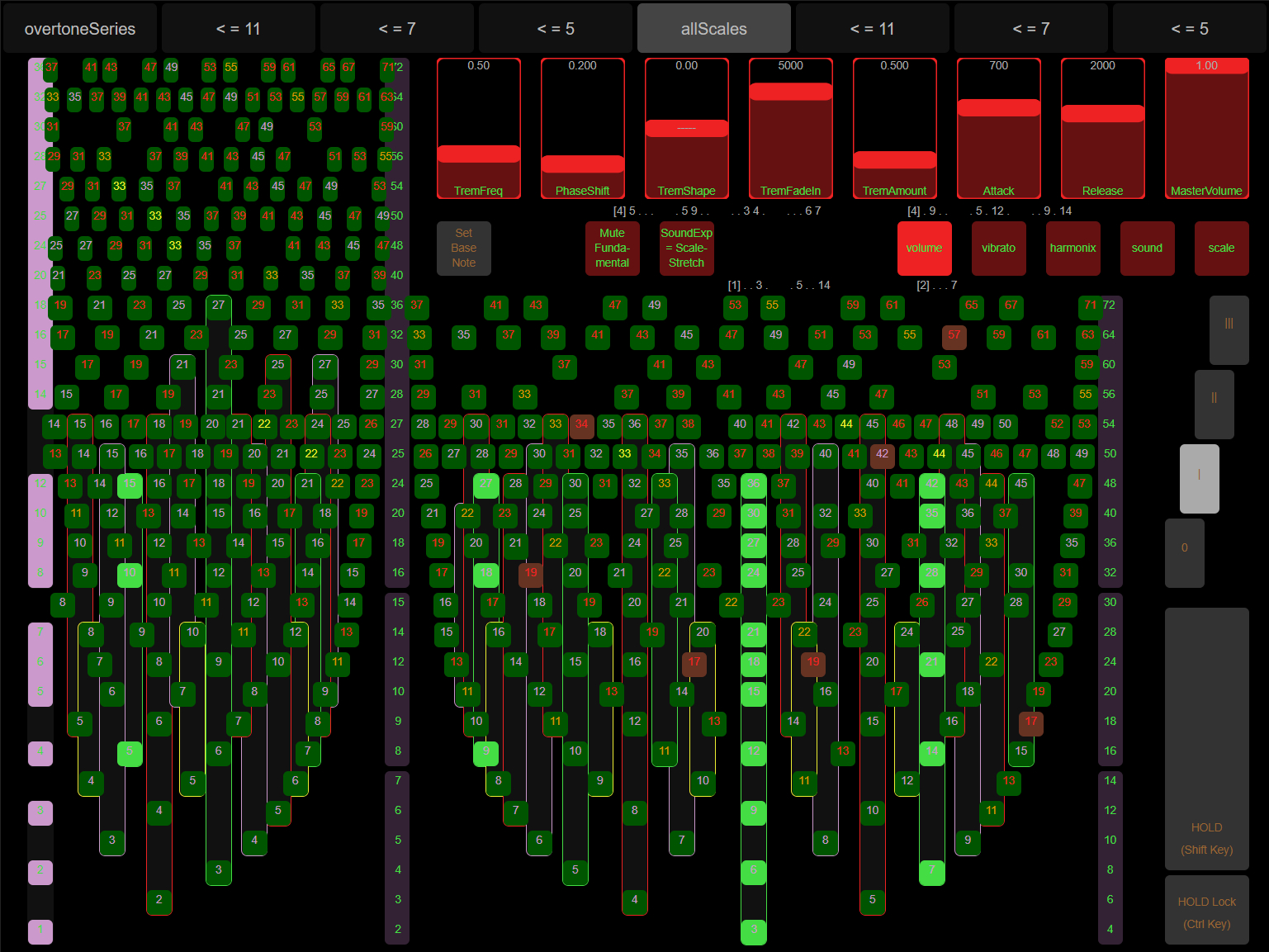Select the <= 11 tab beside overtoneSeries
The height and width of the screenshot is (952, 1269).
coord(239,29)
